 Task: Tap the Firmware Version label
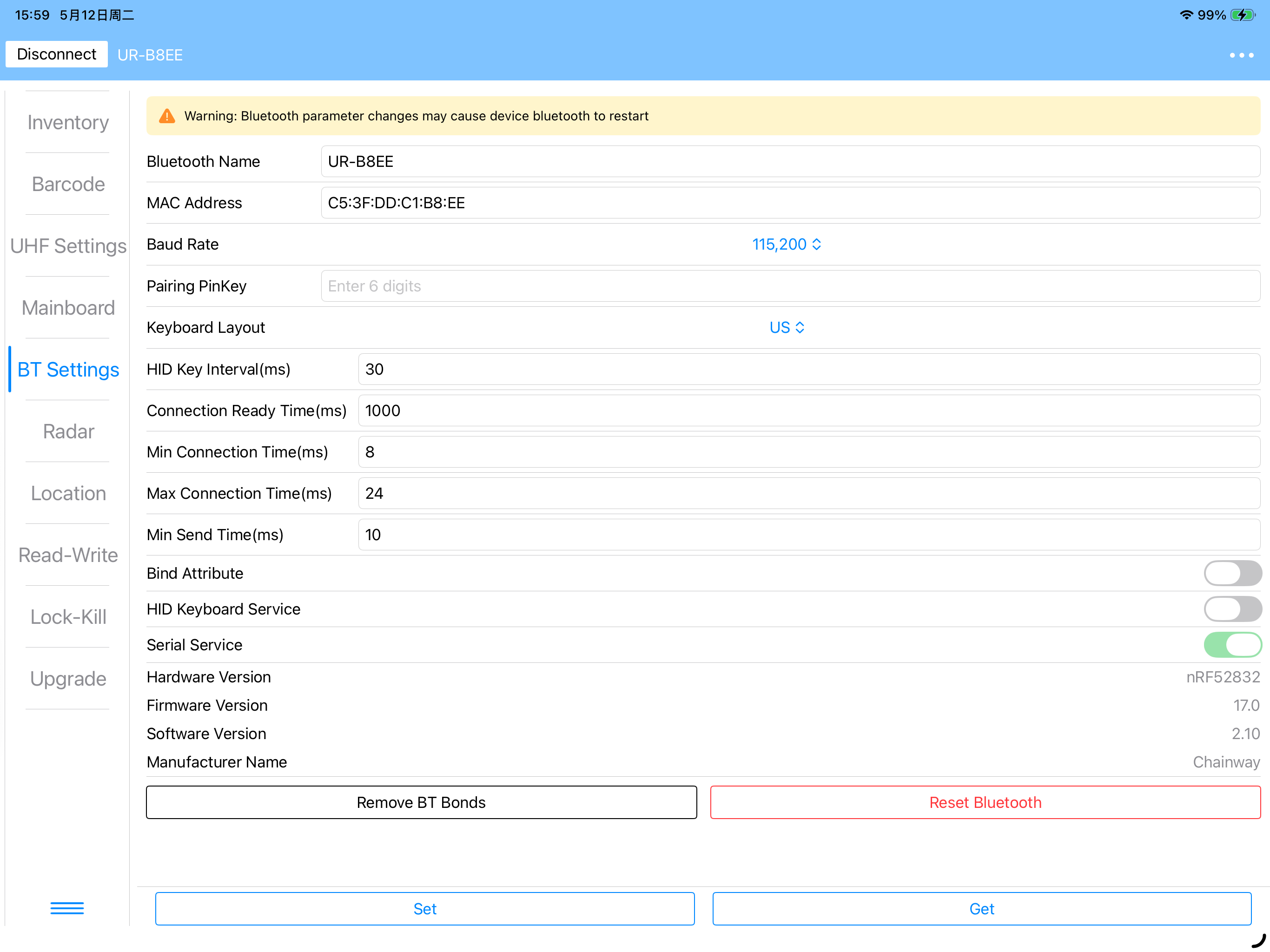click(207, 705)
